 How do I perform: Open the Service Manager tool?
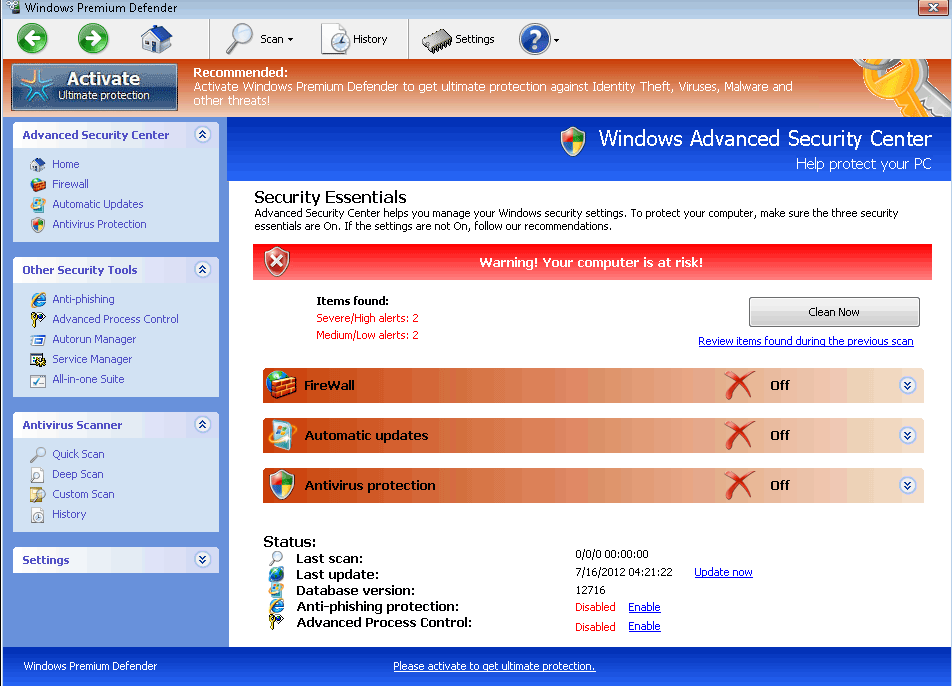[92, 359]
